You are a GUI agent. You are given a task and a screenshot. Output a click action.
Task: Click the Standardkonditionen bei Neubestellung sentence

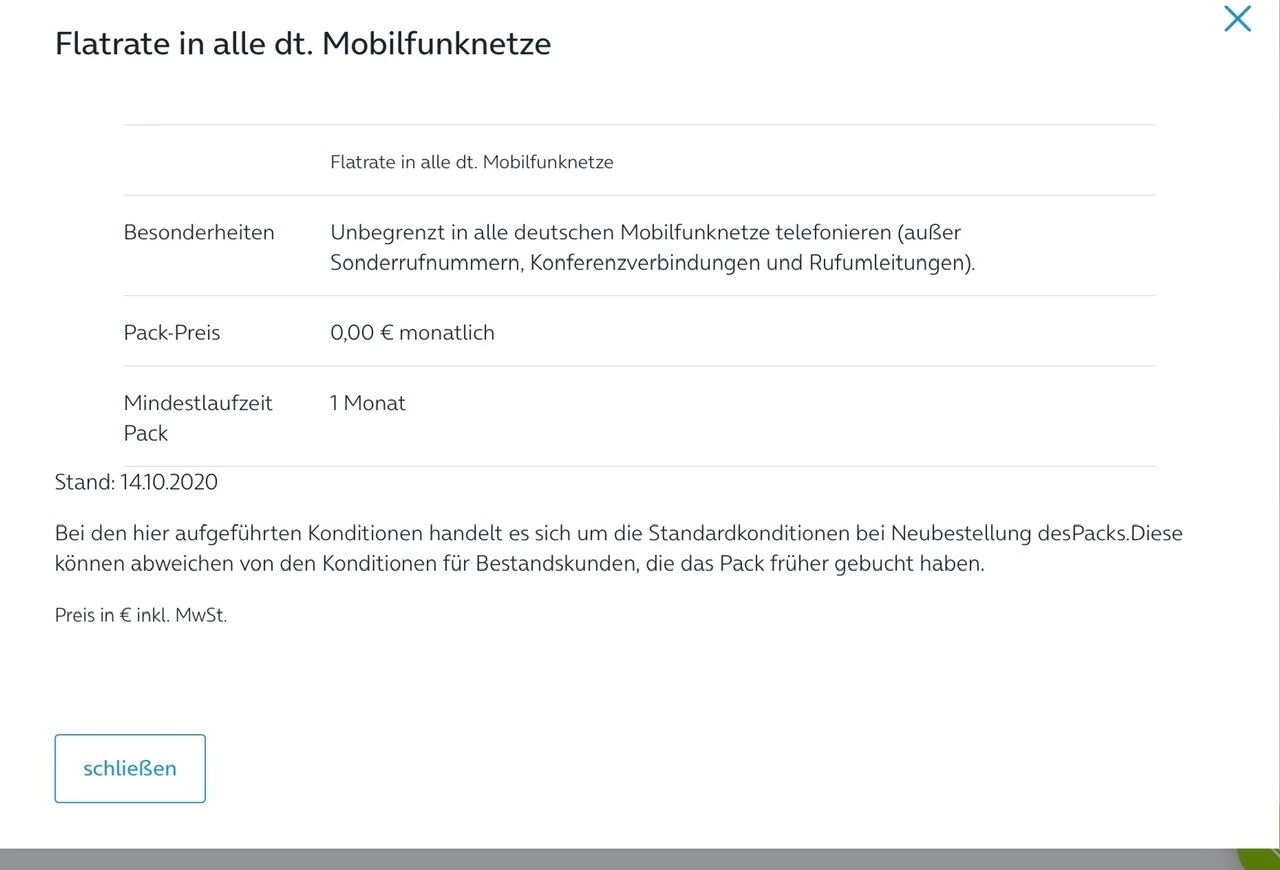click(618, 533)
